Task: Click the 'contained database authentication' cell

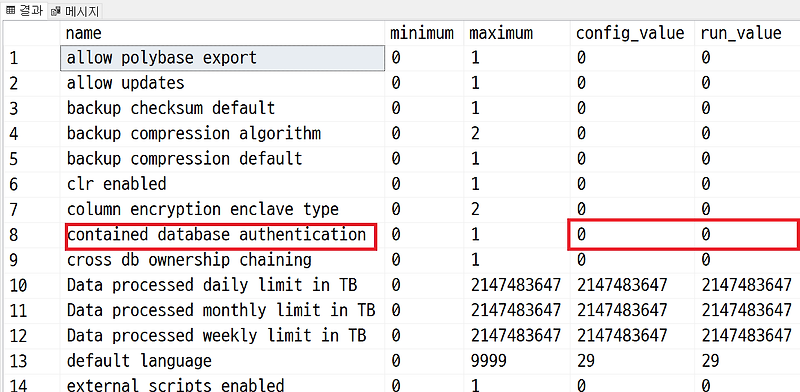Action: 222,235
